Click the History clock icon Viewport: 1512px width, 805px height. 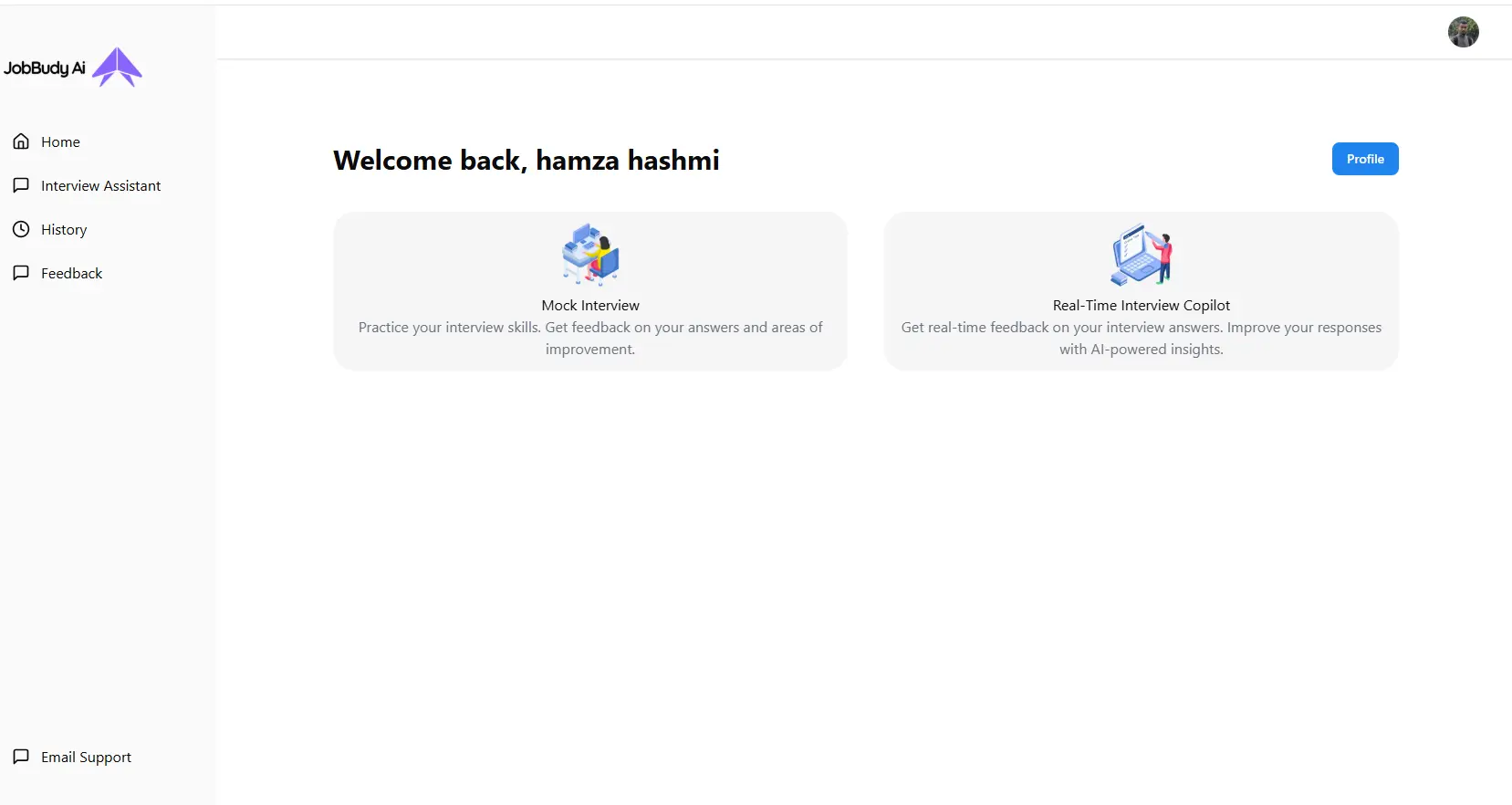(21, 229)
